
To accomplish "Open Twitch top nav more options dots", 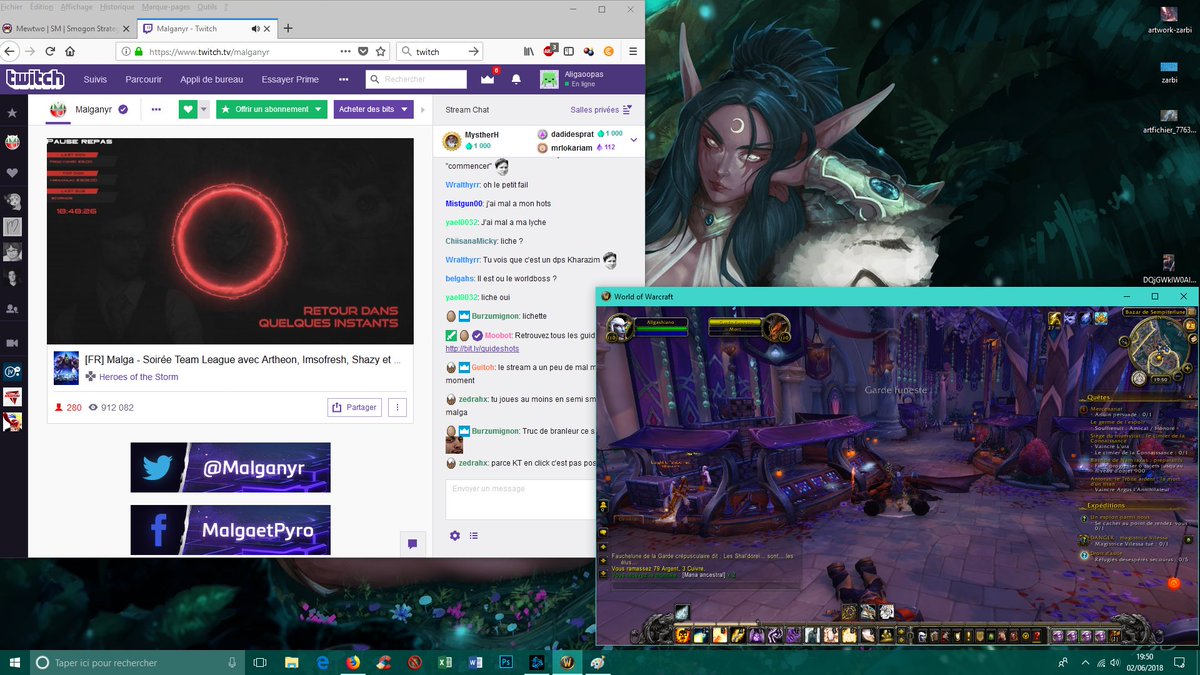I will (344, 79).
